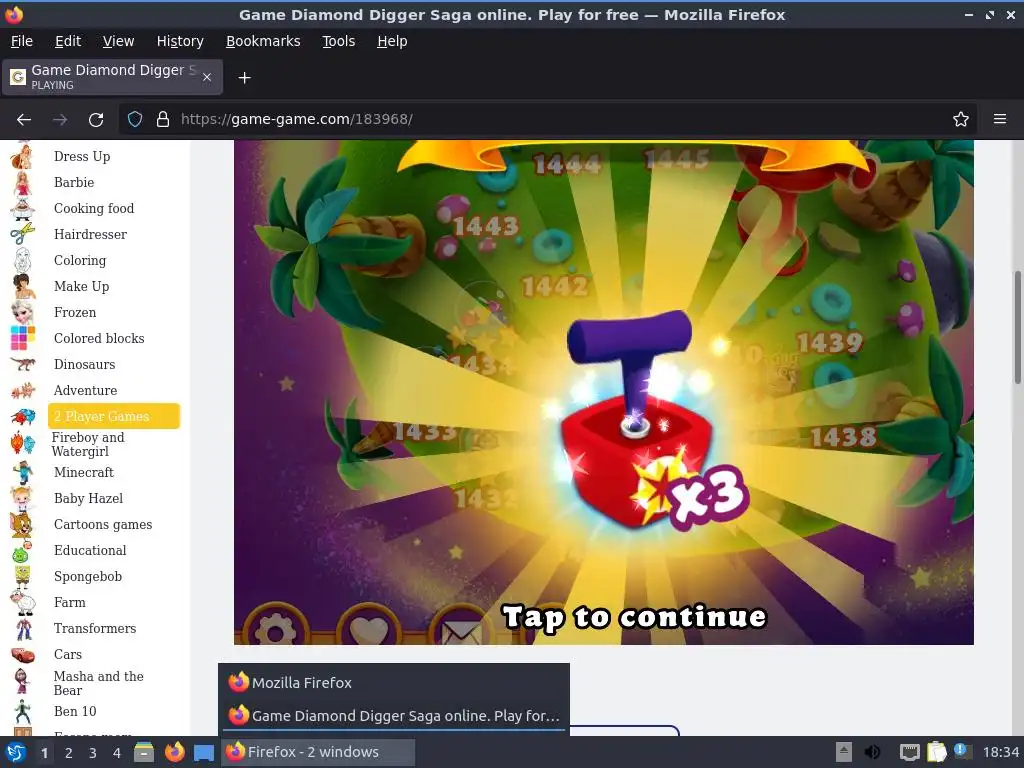Launch Firefox from the taskbar launcher
The image size is (1024, 768).
[174, 752]
